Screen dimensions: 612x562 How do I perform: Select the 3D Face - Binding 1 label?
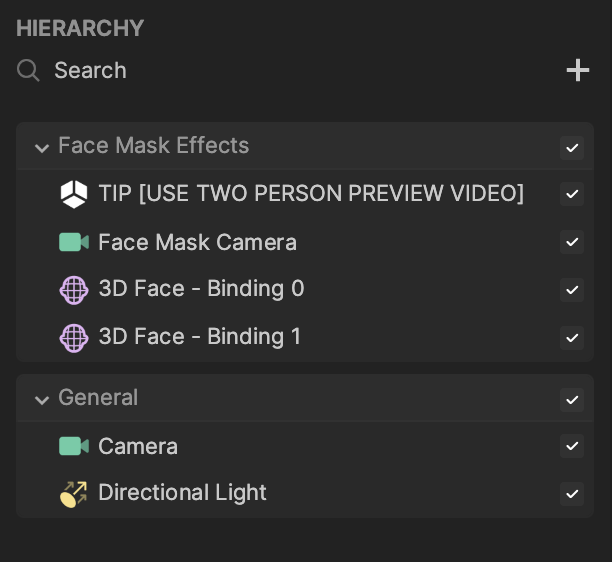pyautogui.click(x=200, y=336)
